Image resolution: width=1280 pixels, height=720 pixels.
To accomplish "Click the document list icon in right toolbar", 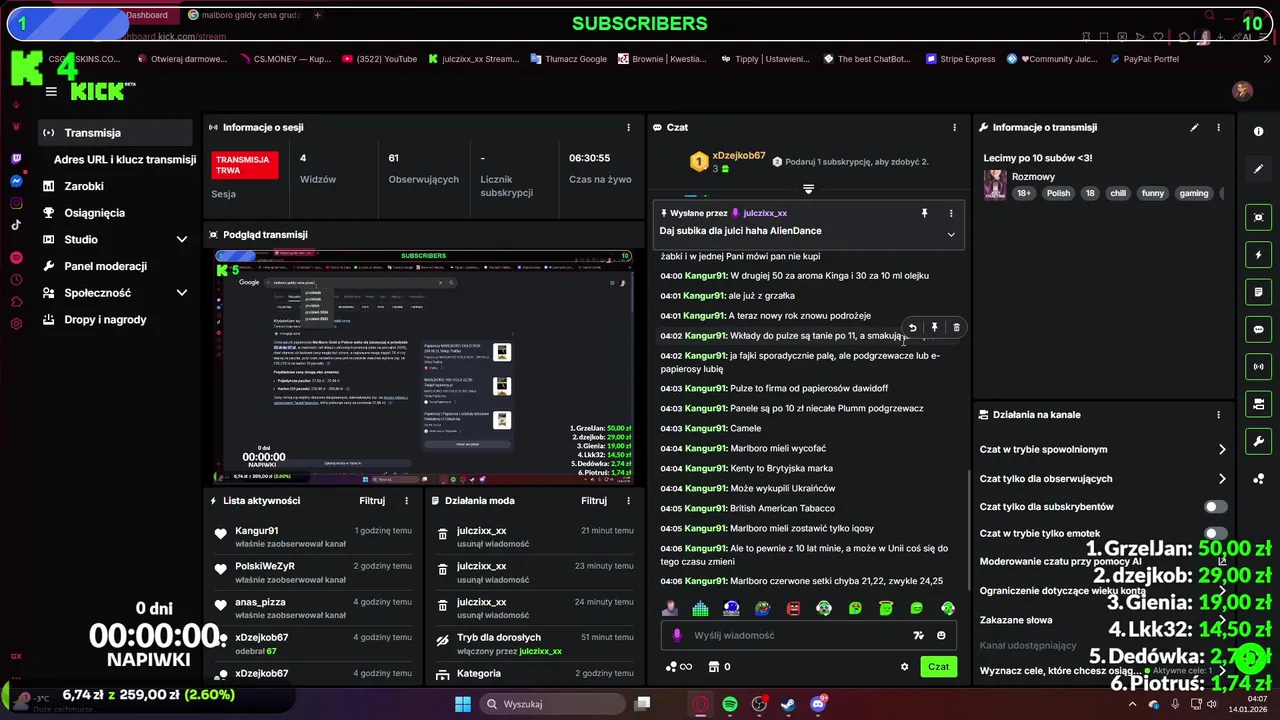I will 1258,292.
